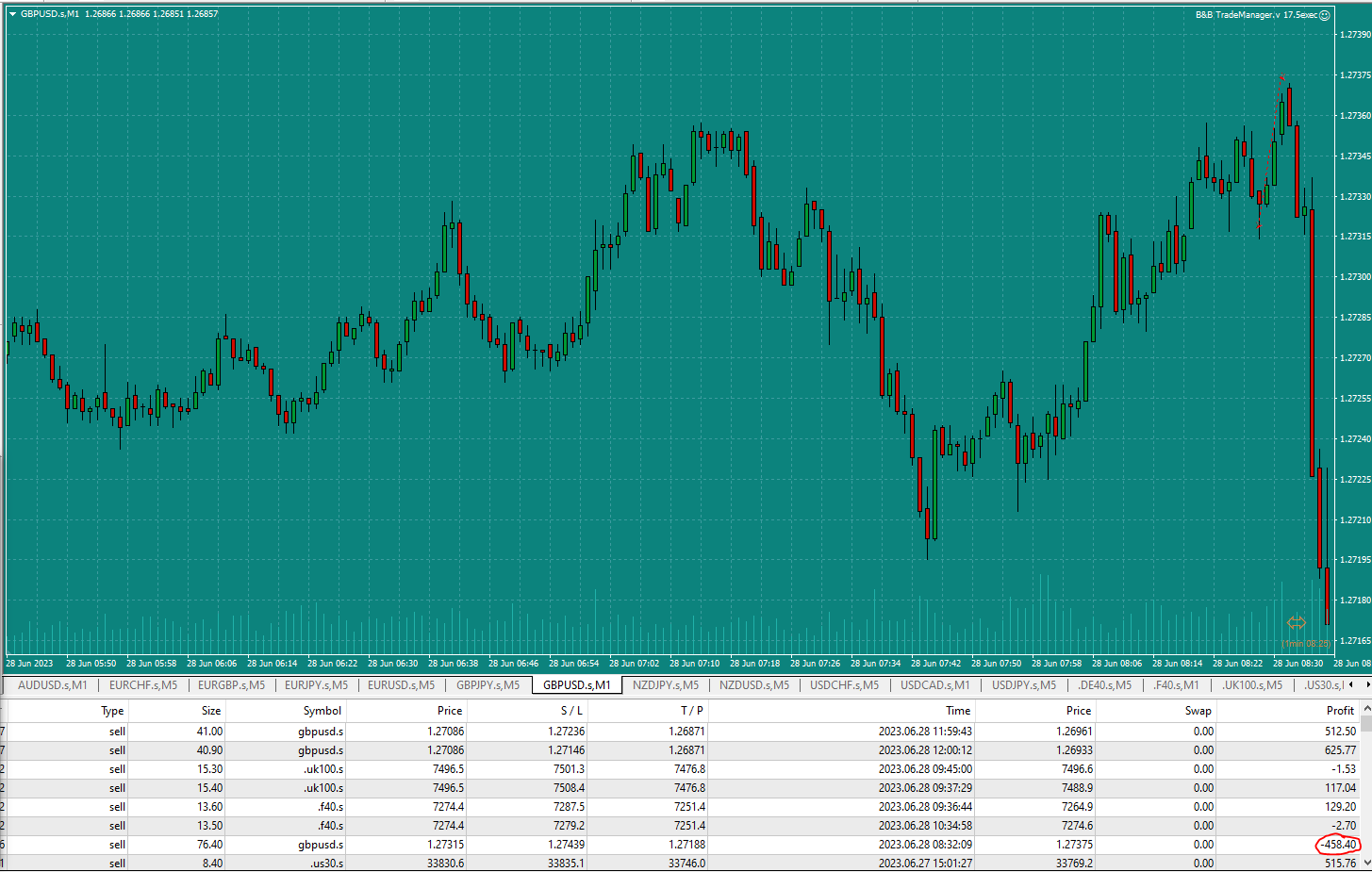Image resolution: width=1372 pixels, height=872 pixels.
Task: Open the EURGBP.s,M5 chart tab
Action: (232, 685)
